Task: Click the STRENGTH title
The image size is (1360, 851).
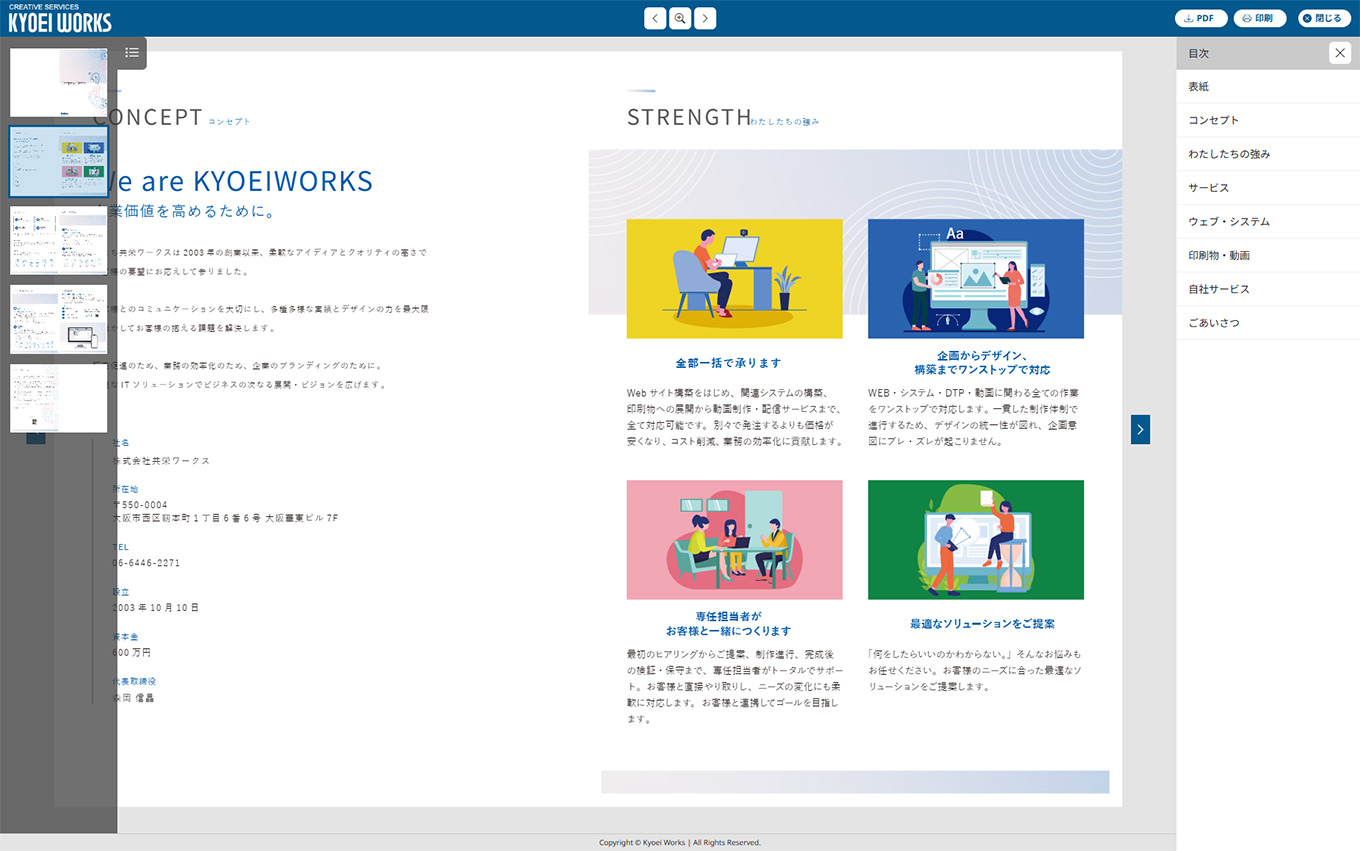Action: [689, 117]
